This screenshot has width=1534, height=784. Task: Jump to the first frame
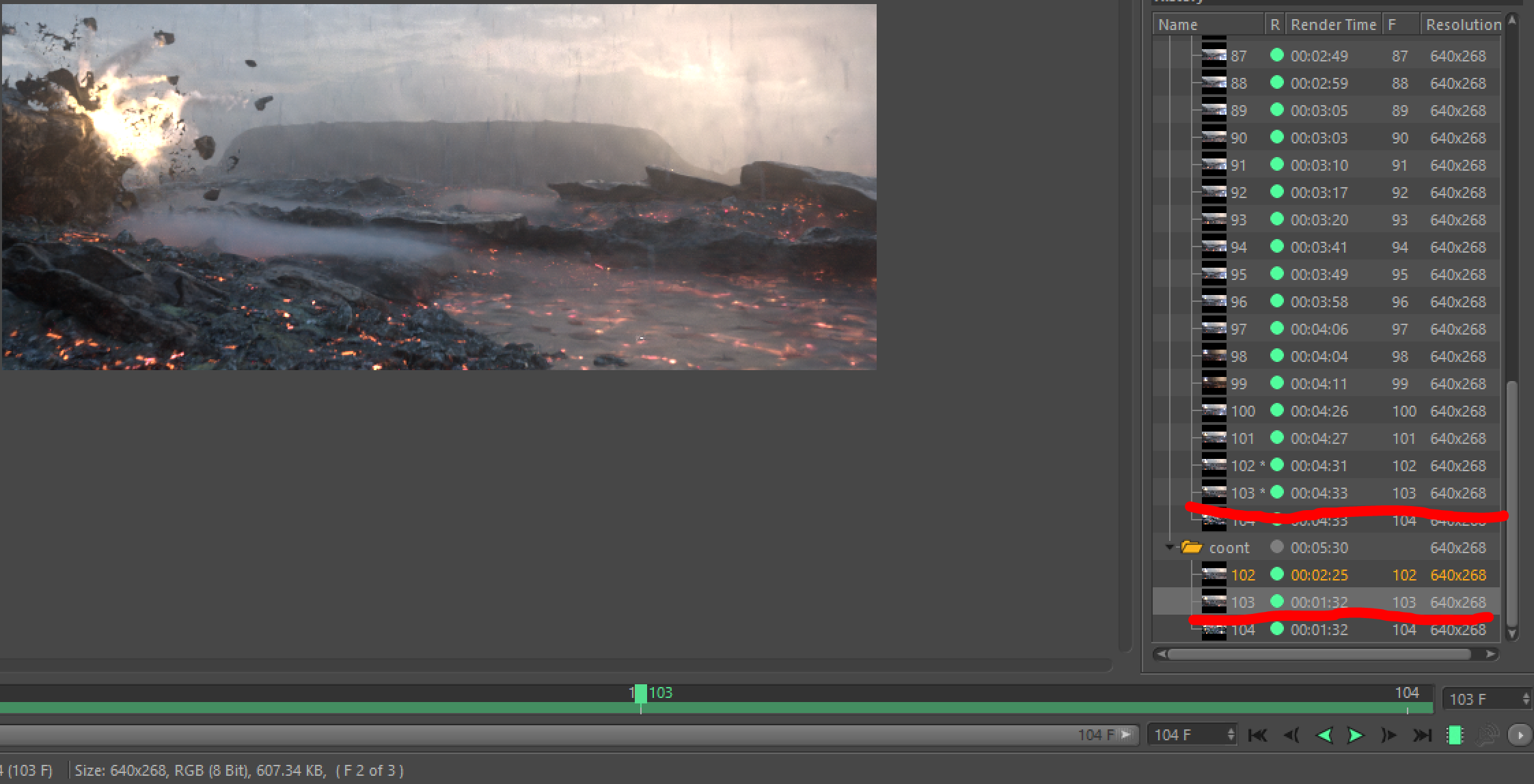click(x=1257, y=736)
